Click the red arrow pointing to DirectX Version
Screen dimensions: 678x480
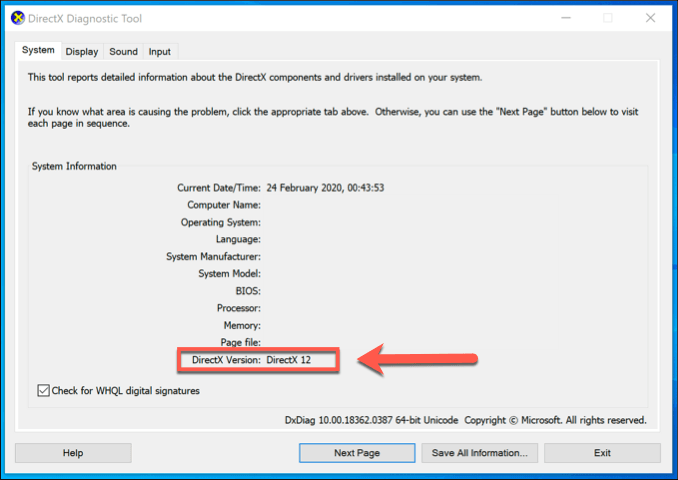pyautogui.click(x=417, y=359)
